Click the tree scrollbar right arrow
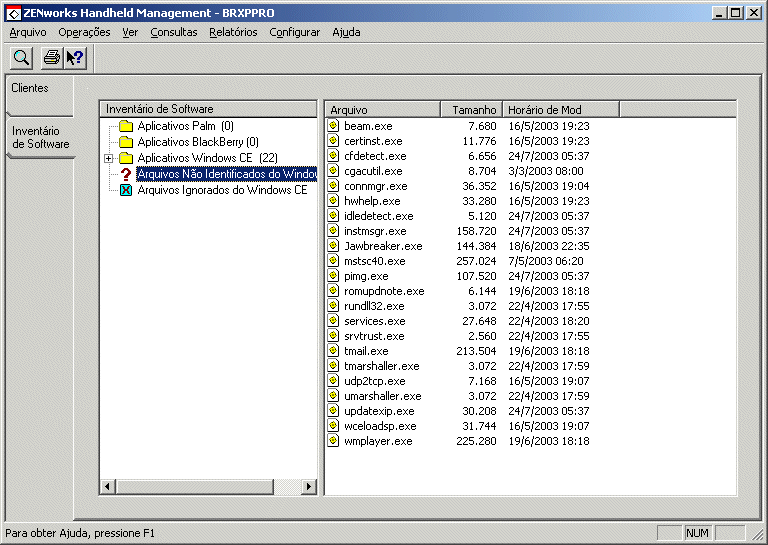The image size is (768, 545). pos(309,487)
